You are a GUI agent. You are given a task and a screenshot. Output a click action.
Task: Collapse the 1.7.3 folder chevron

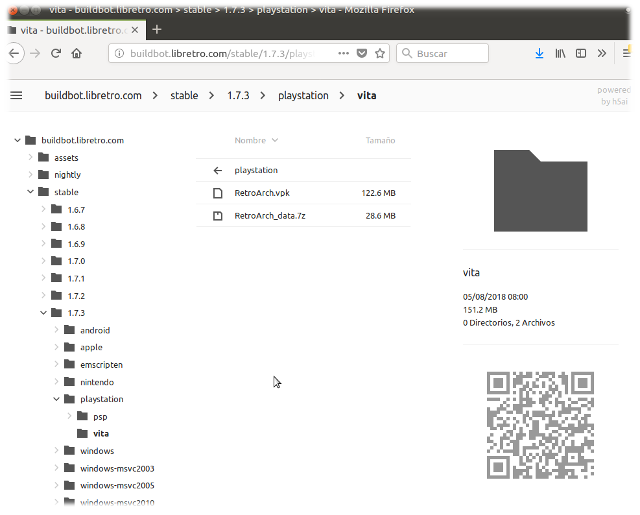pyautogui.click(x=43, y=313)
